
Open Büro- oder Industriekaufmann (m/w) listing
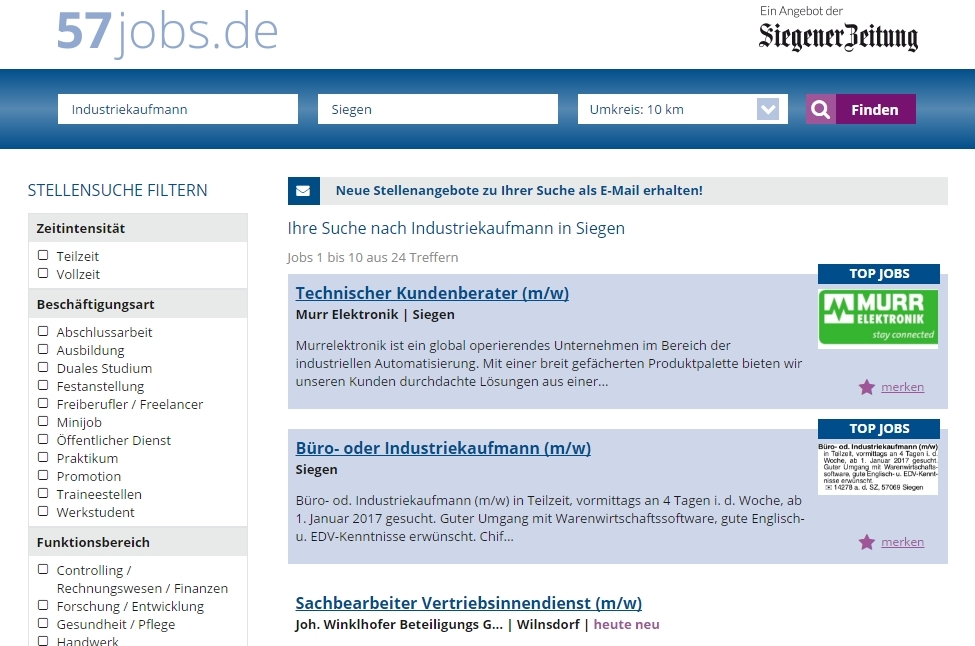pos(443,448)
